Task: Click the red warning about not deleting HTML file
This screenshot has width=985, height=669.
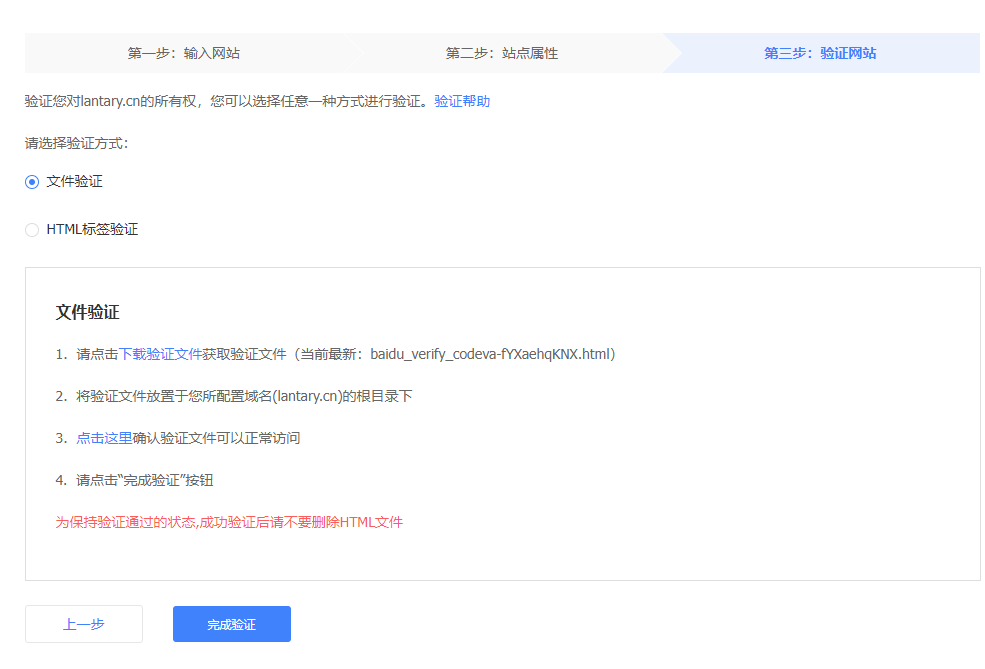Action: point(229,522)
